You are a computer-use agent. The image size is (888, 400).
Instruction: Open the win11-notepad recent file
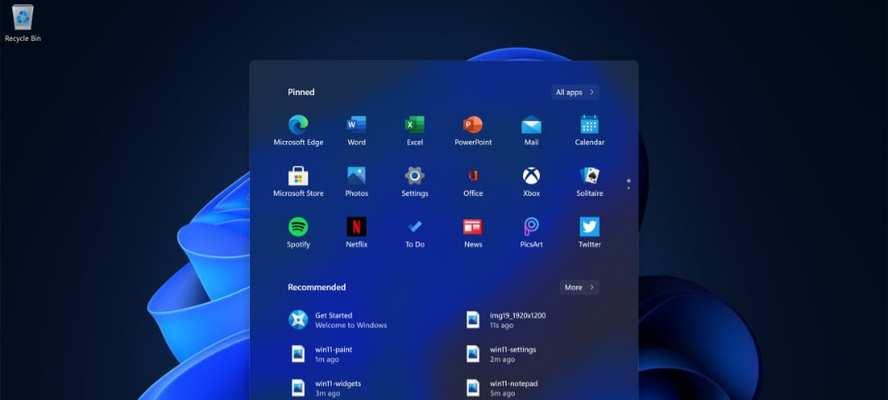point(501,388)
